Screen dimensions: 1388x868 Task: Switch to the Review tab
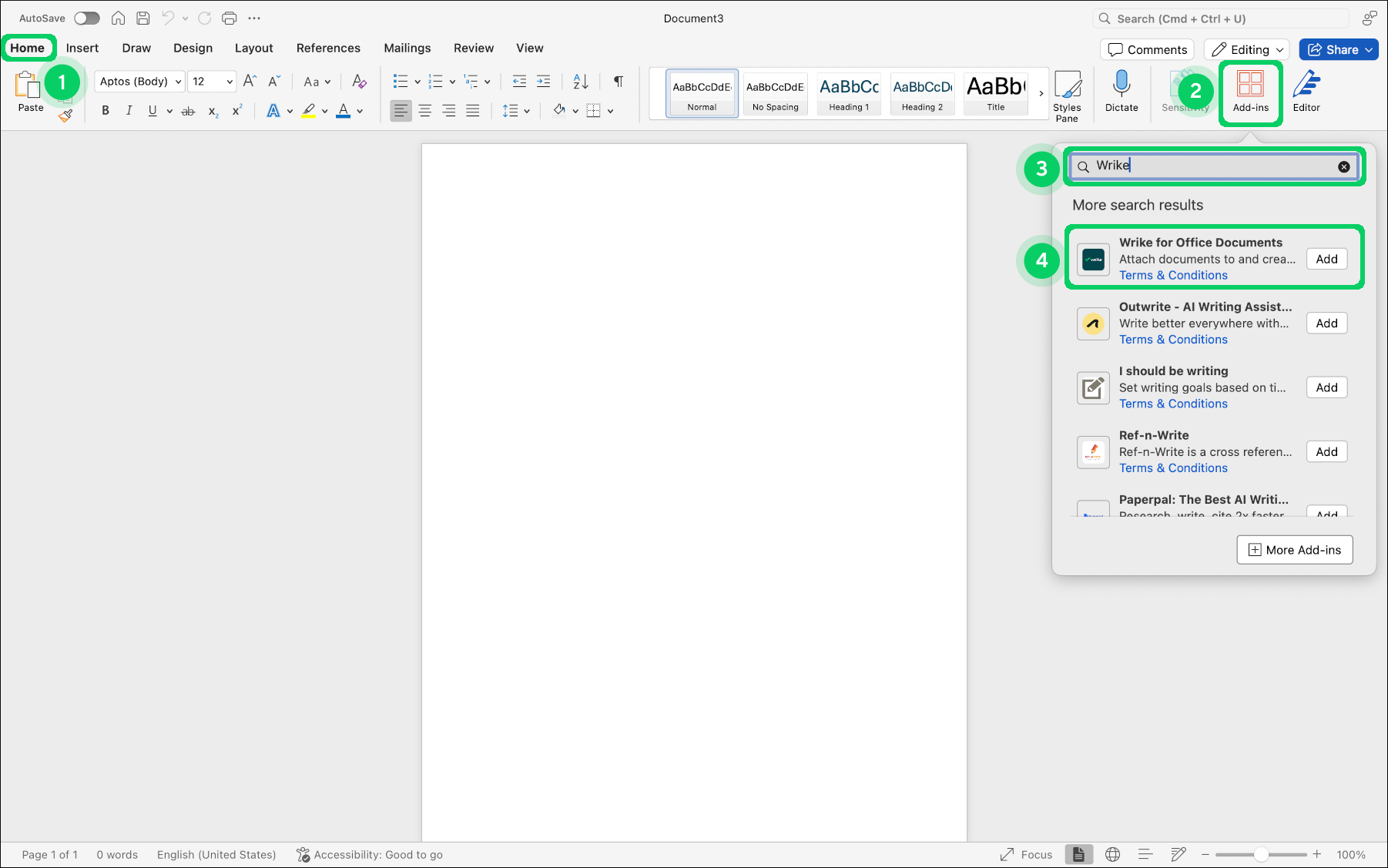click(x=473, y=48)
